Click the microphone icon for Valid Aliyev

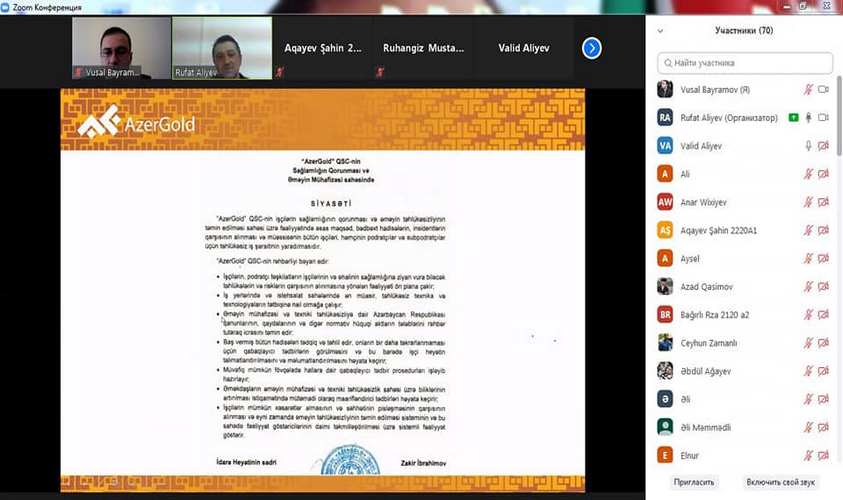(x=808, y=146)
